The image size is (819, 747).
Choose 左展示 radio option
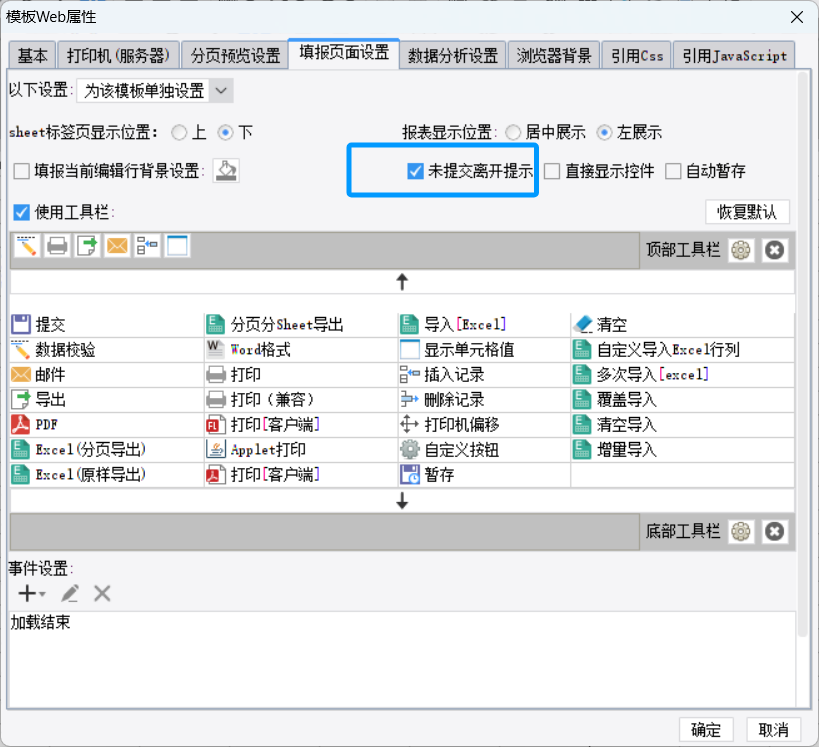coord(604,133)
